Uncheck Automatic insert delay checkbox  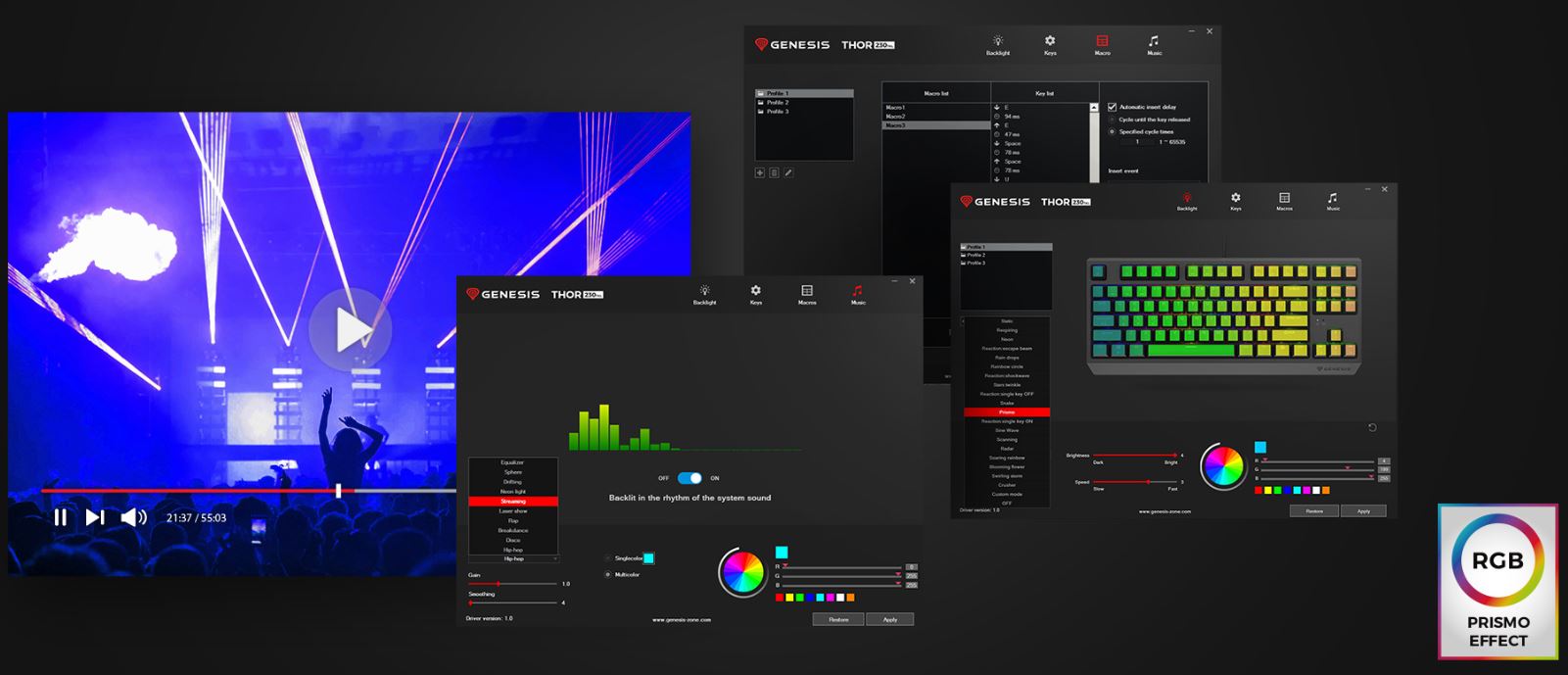coord(1112,107)
